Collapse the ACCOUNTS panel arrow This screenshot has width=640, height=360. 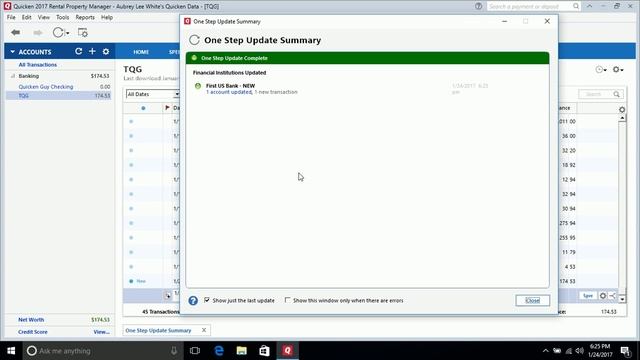[12, 52]
